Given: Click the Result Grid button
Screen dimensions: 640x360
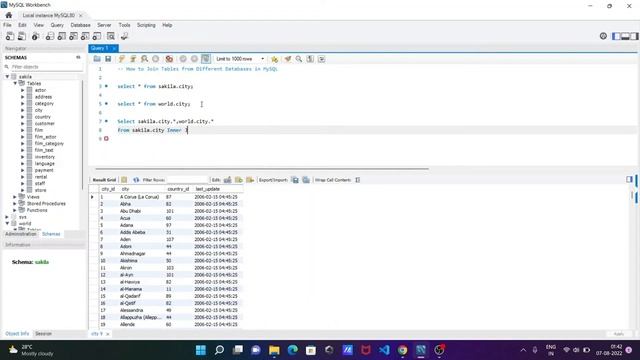Looking at the screenshot, I should (104, 180).
